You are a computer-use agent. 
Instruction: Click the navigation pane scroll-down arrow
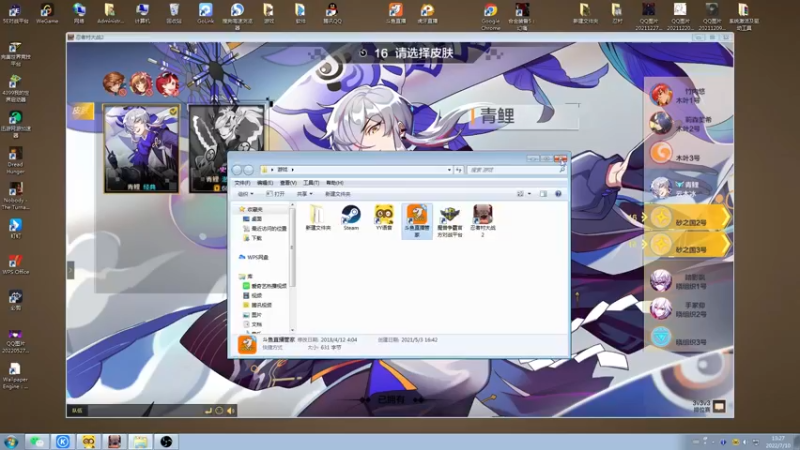pos(292,330)
